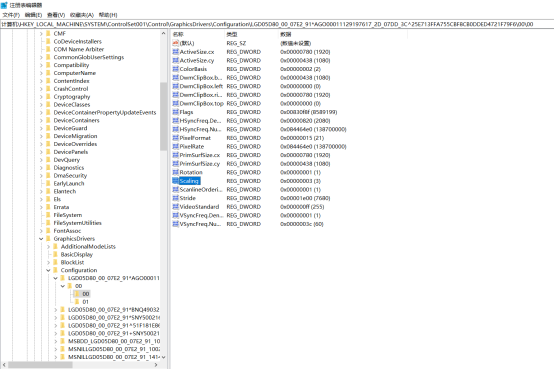This screenshot has height=370, width=554.
Task: Click the tree pane horizontal scrollbar
Action: [x=80, y=365]
